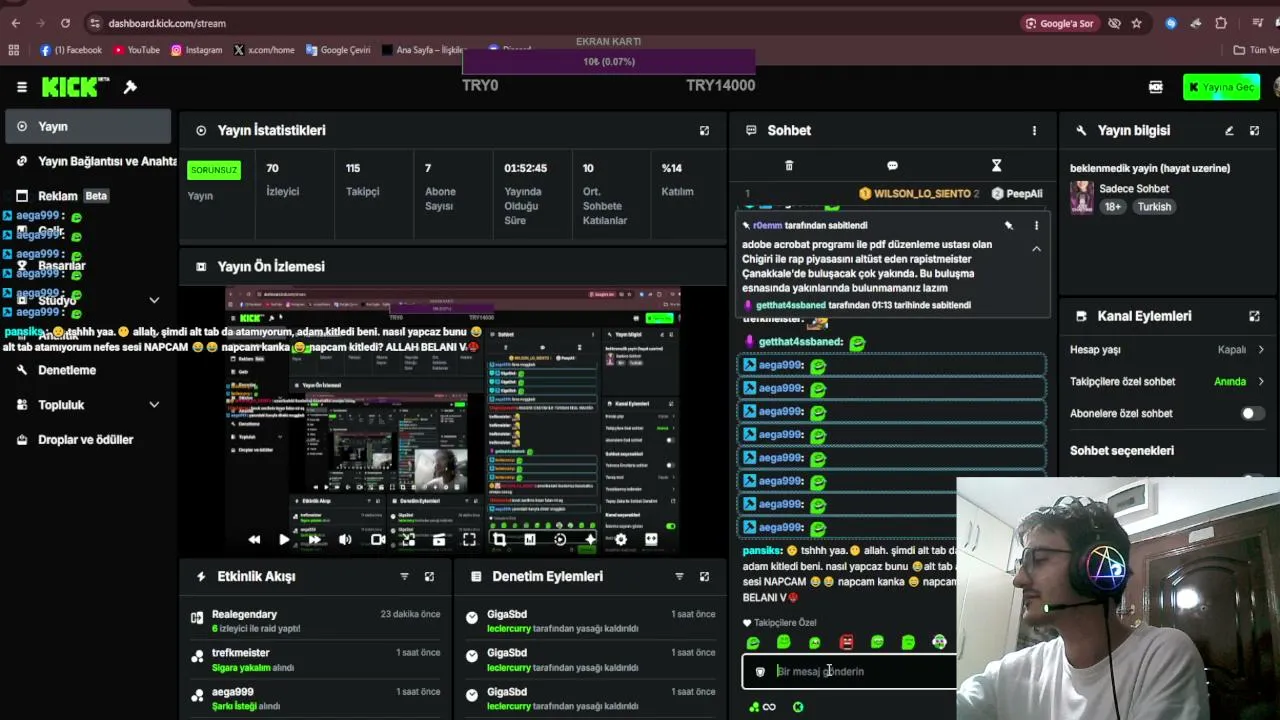Click the hammer icon beside Kick logo

tap(130, 87)
